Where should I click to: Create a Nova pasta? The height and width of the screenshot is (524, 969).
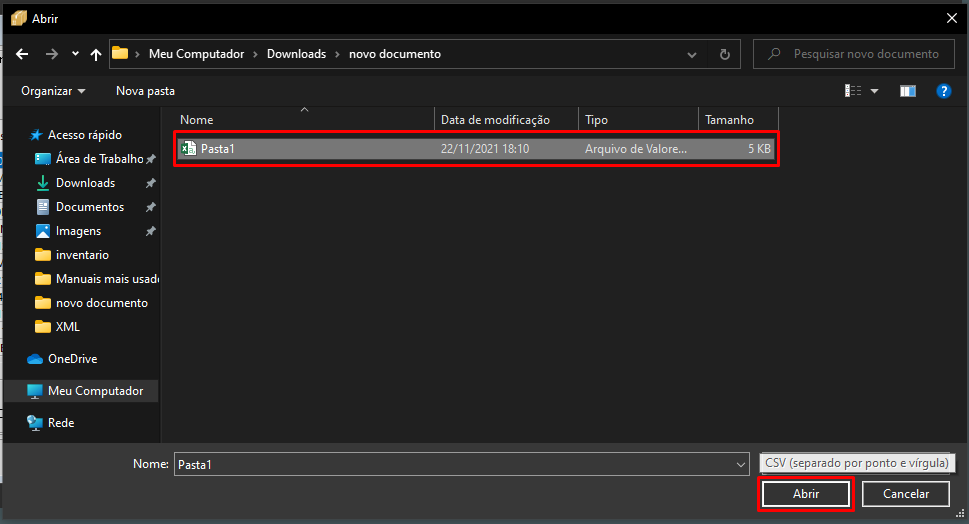coord(145,91)
